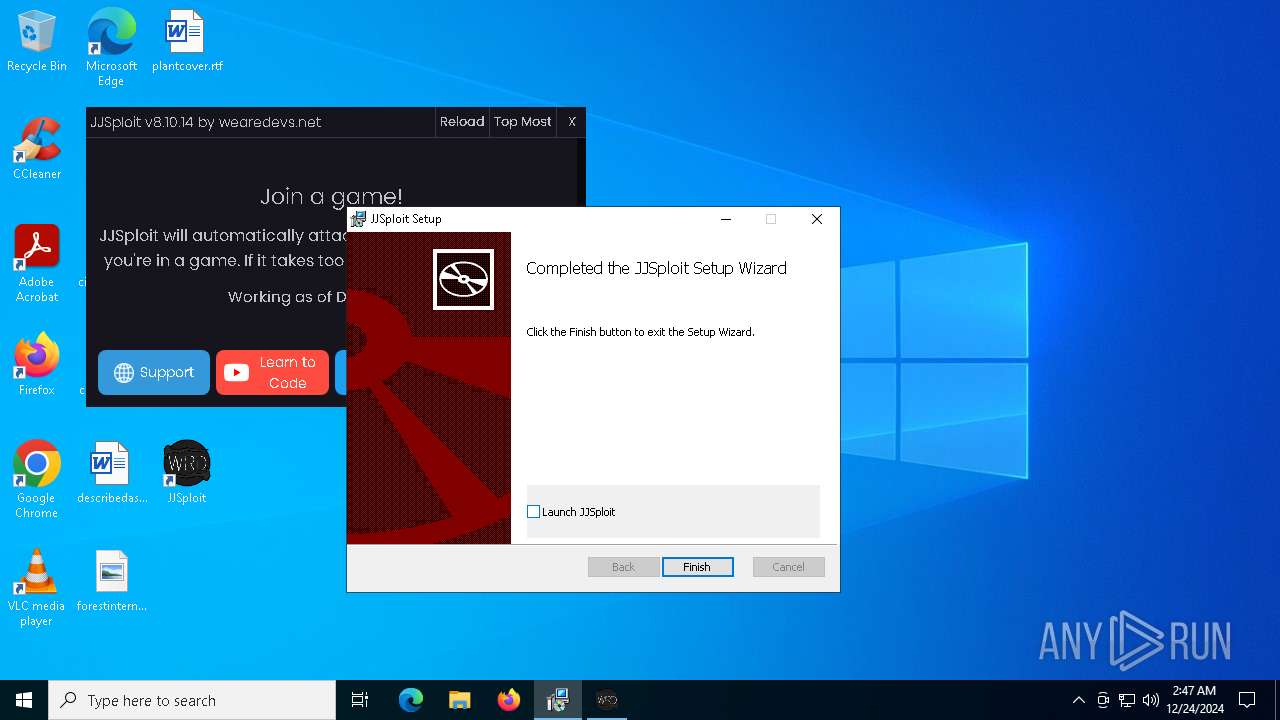The image size is (1280, 720).
Task: Click Learn to Code button in JJSploit
Action: [272, 373]
